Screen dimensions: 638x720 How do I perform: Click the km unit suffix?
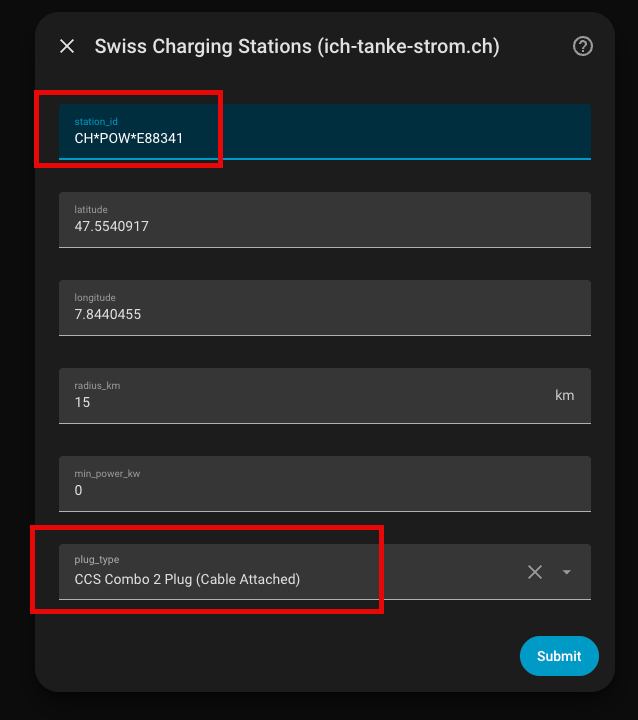[565, 395]
